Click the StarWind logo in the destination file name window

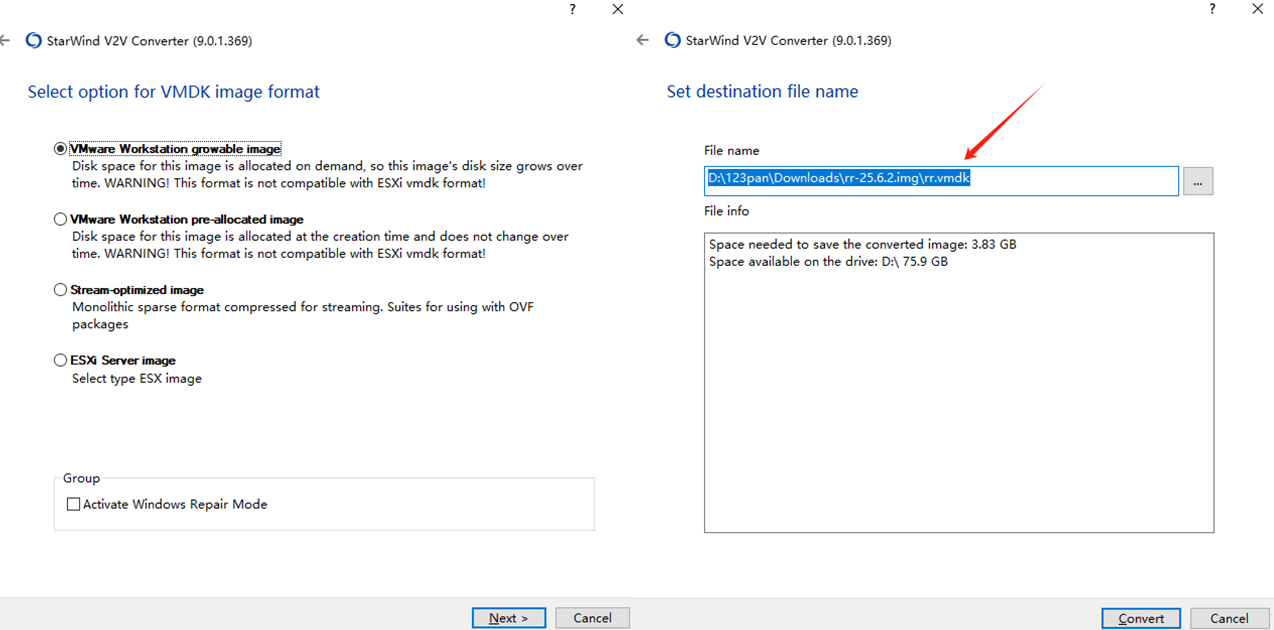673,41
